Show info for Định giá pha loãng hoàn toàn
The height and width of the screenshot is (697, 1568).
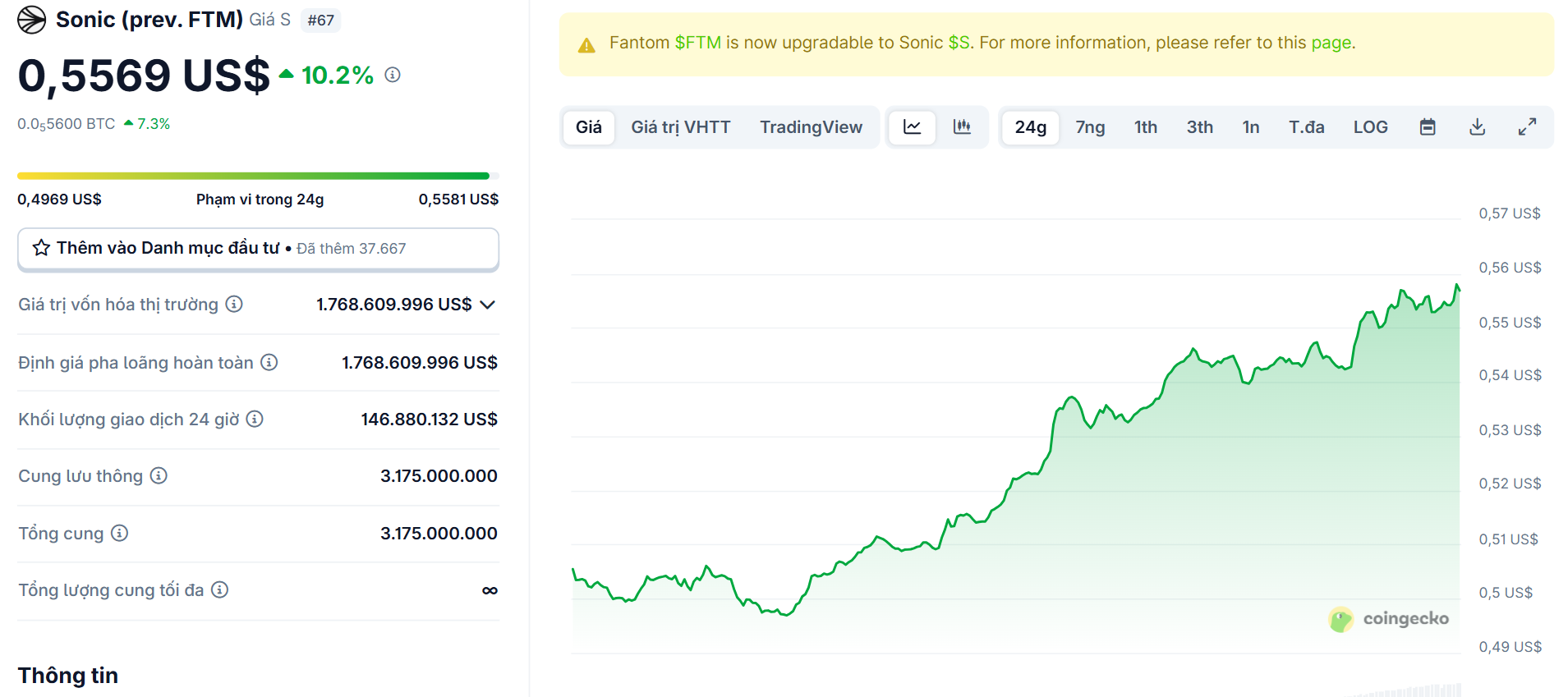click(x=269, y=362)
